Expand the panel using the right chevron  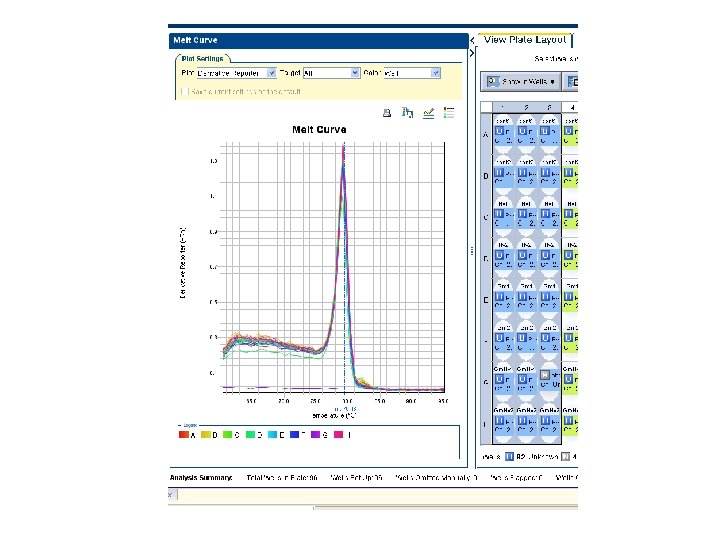472,53
